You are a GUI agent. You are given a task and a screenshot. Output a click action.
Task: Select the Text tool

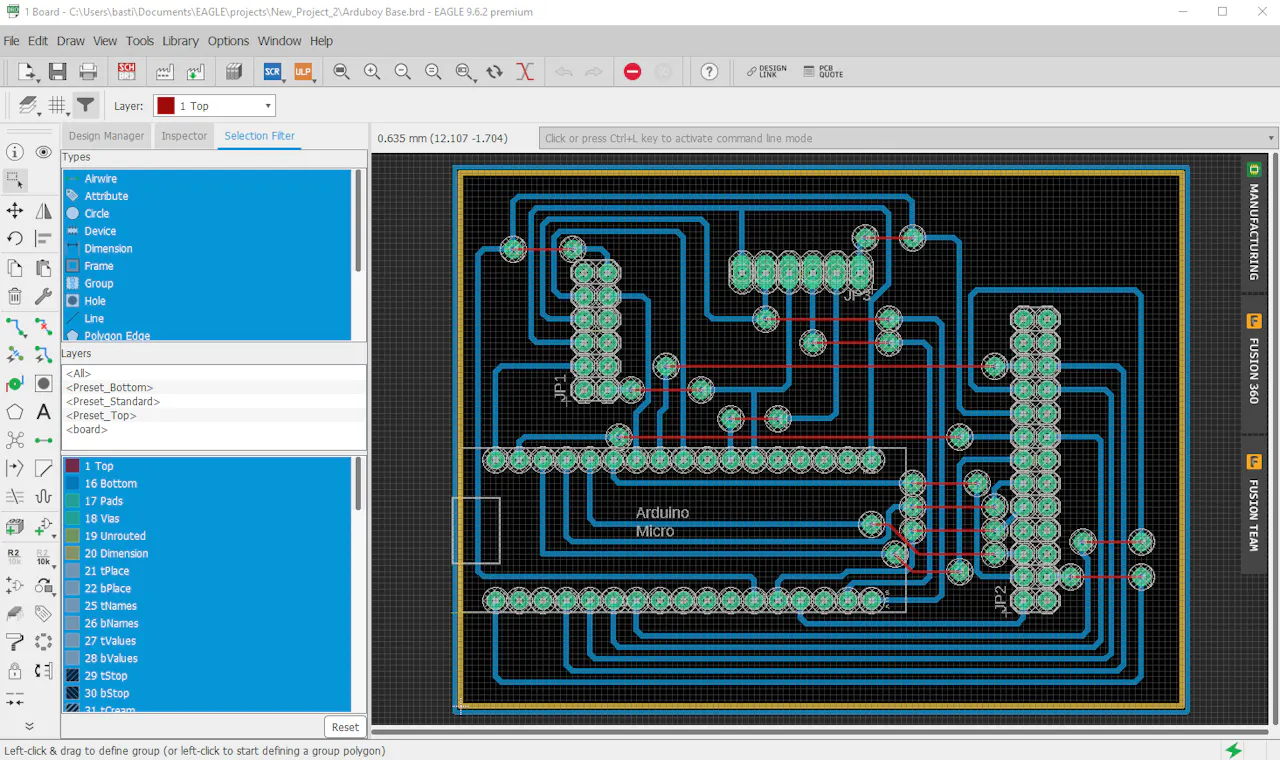pyautogui.click(x=43, y=412)
